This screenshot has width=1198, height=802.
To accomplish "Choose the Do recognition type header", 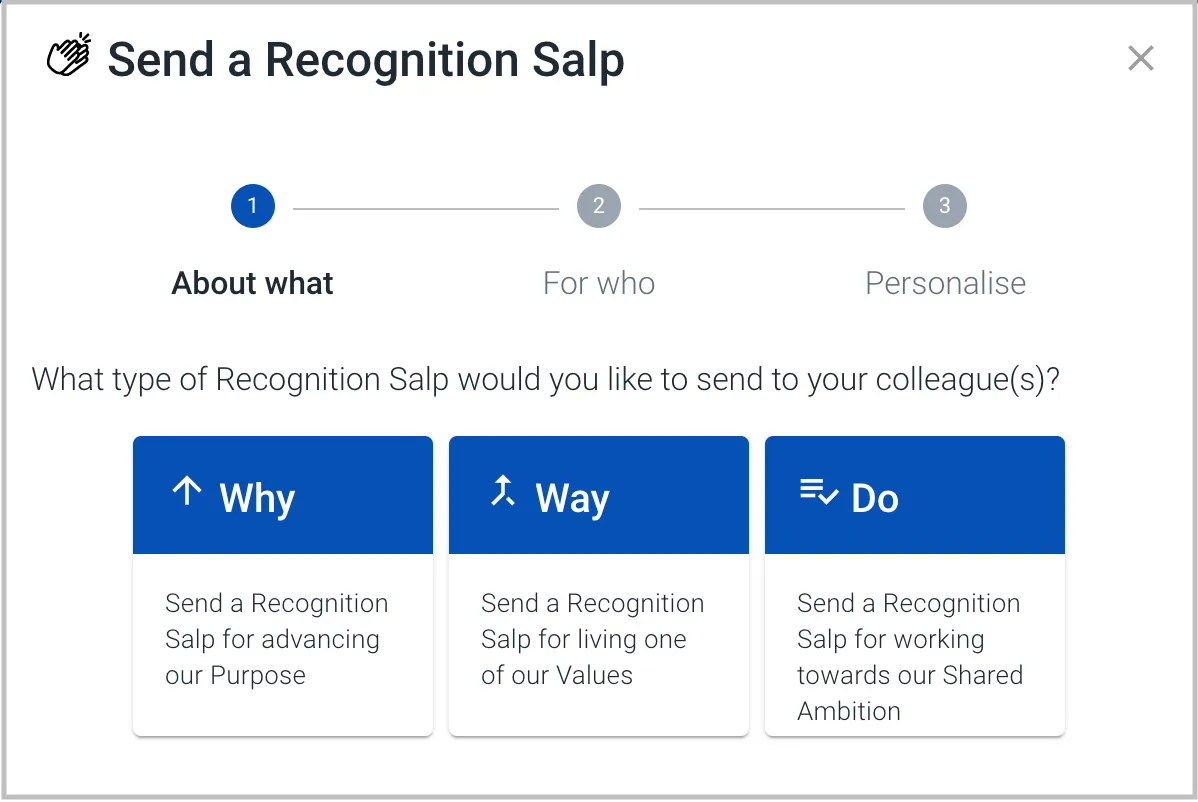I will [x=915, y=495].
